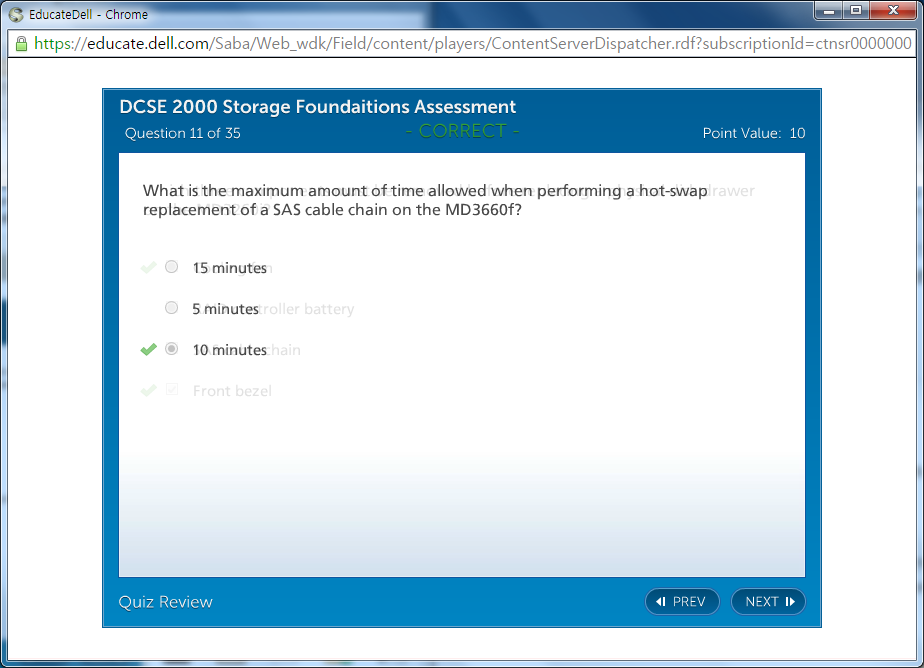Choose the 5 minutes radio option
924x668 pixels.
pyautogui.click(x=172, y=308)
